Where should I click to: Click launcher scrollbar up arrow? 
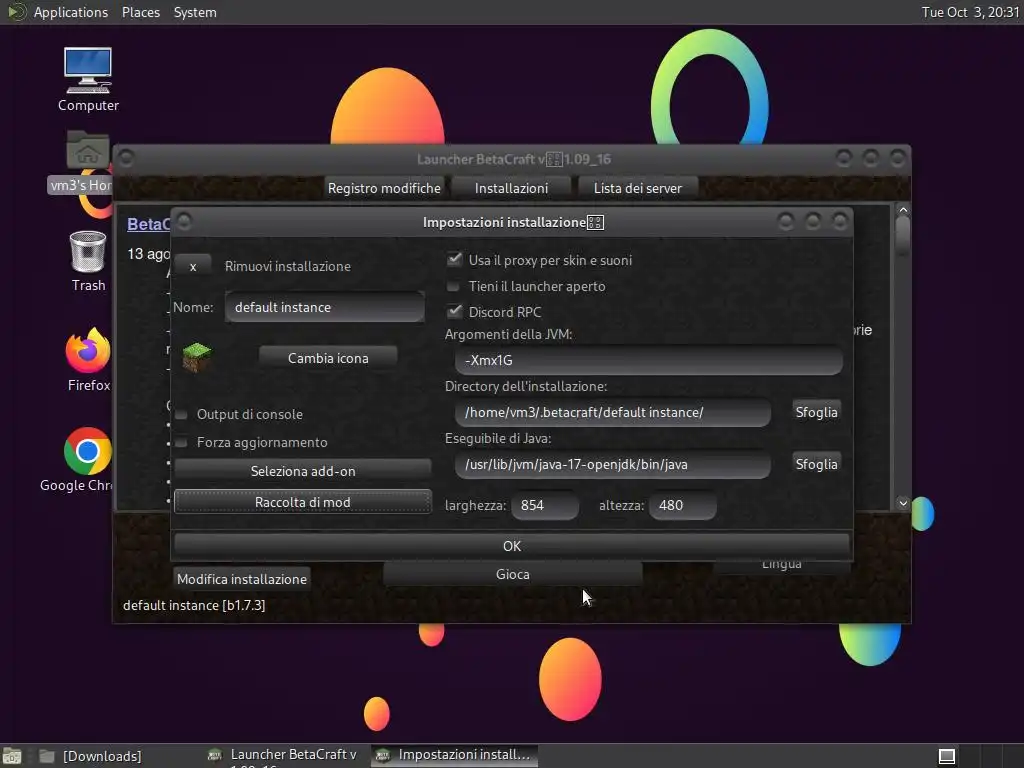click(x=903, y=210)
